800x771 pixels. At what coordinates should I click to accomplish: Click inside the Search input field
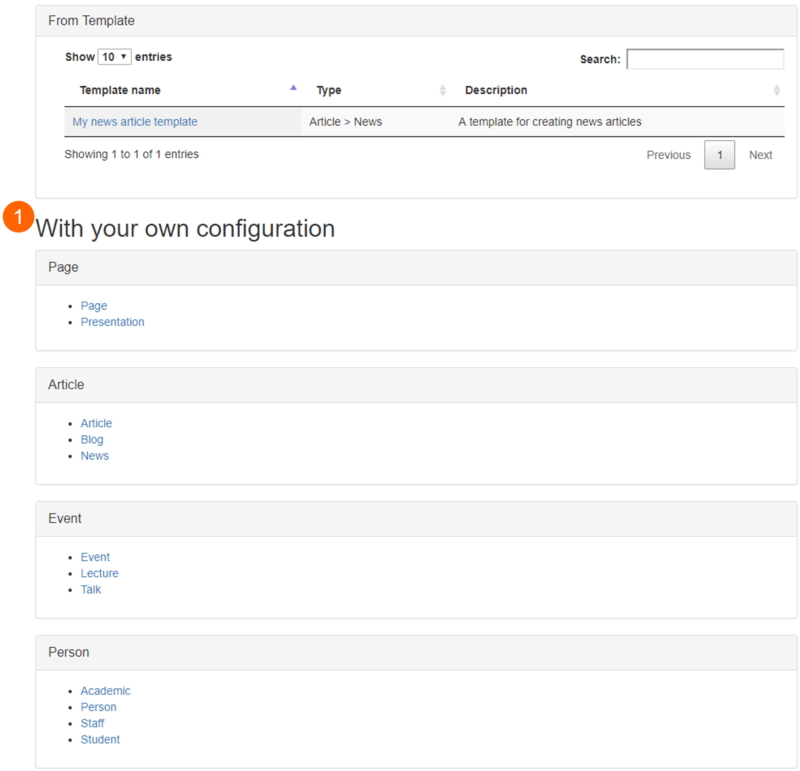coord(705,59)
